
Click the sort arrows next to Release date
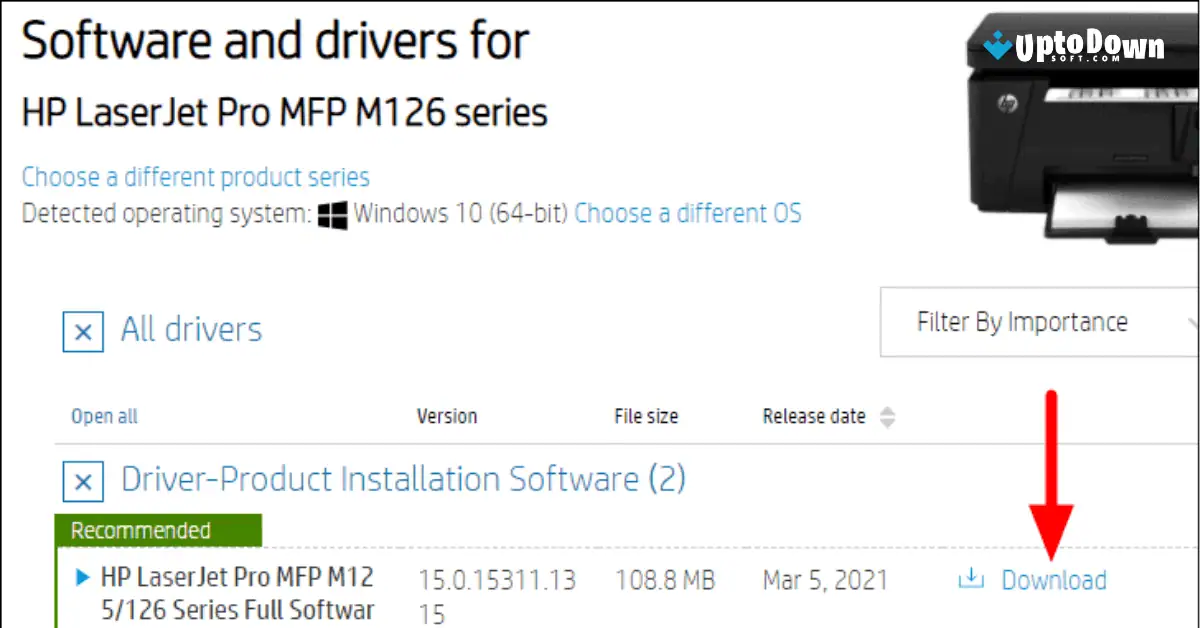click(x=888, y=417)
